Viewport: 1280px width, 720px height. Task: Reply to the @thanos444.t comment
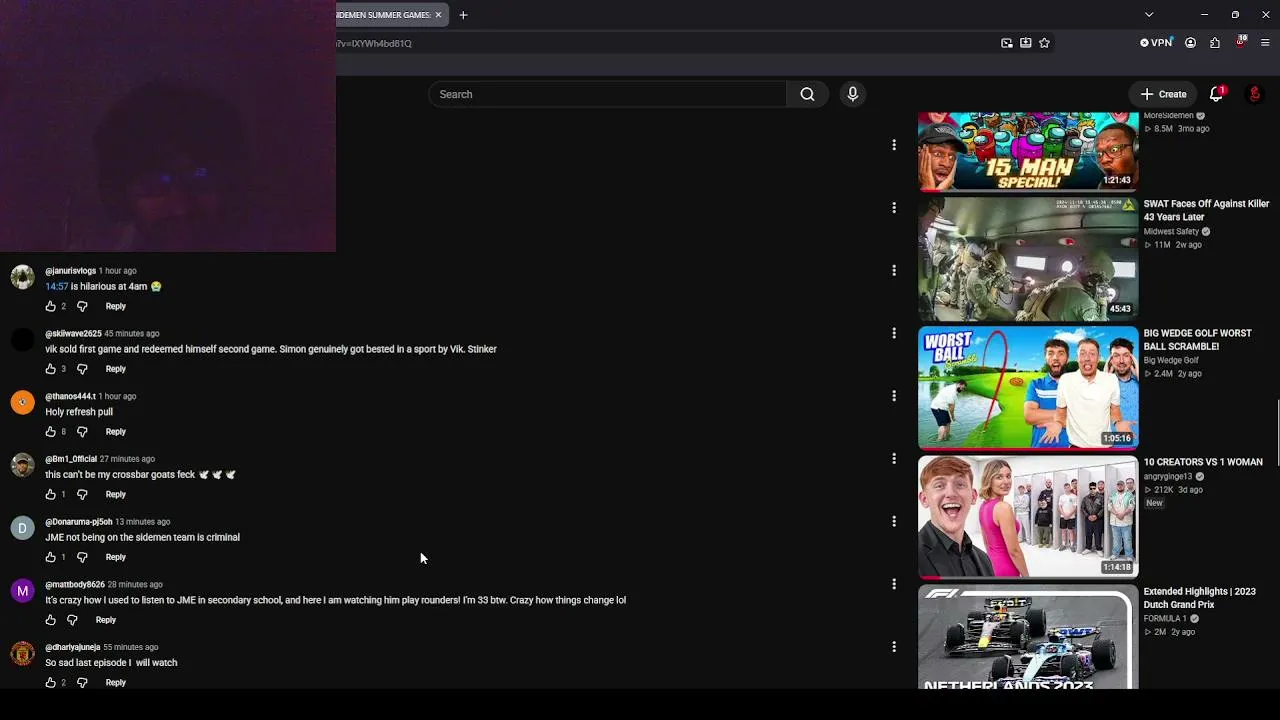(x=116, y=432)
